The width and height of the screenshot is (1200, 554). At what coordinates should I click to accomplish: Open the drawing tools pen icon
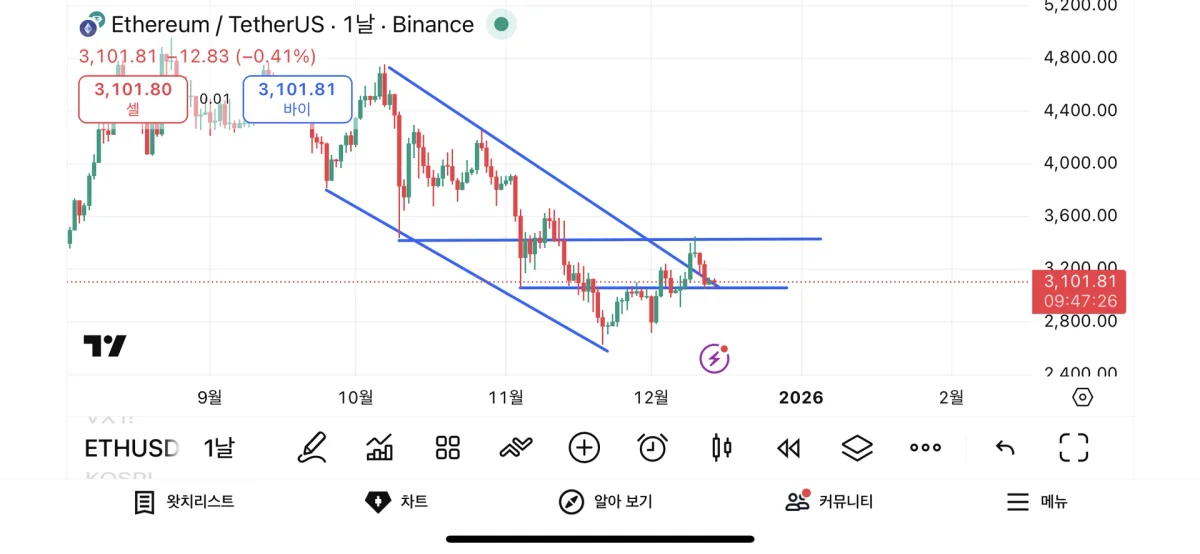312,447
